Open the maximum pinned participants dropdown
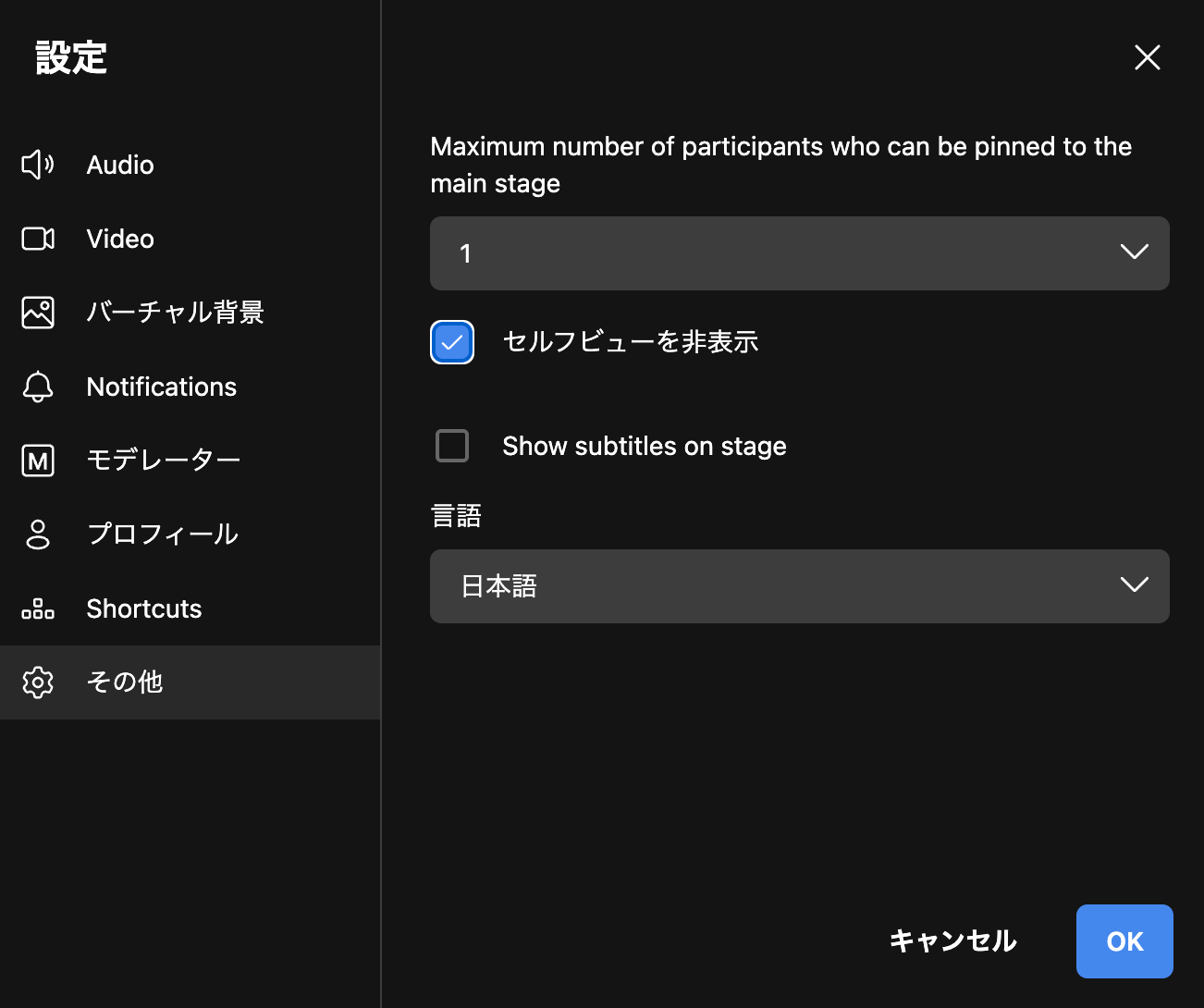The image size is (1204, 1008). [800, 253]
